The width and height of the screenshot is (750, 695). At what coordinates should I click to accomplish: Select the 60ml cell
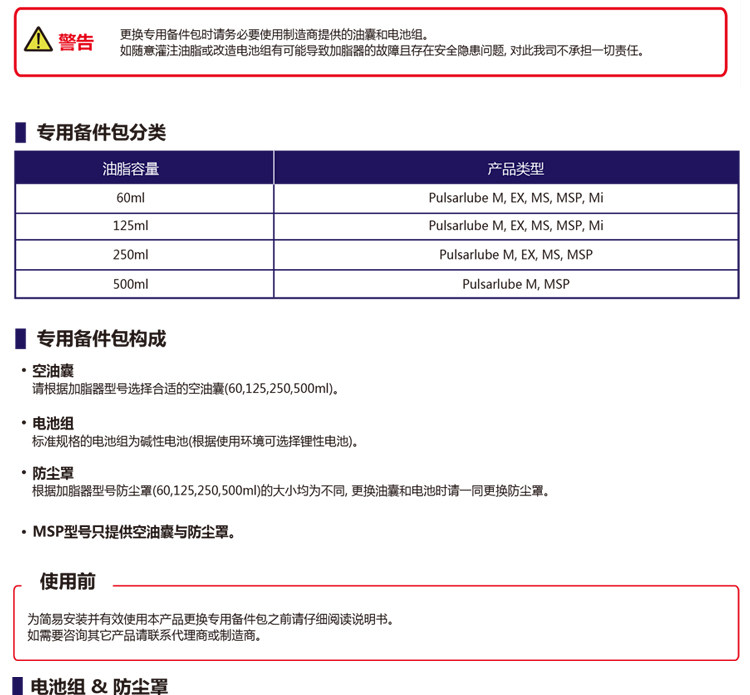pyautogui.click(x=144, y=198)
